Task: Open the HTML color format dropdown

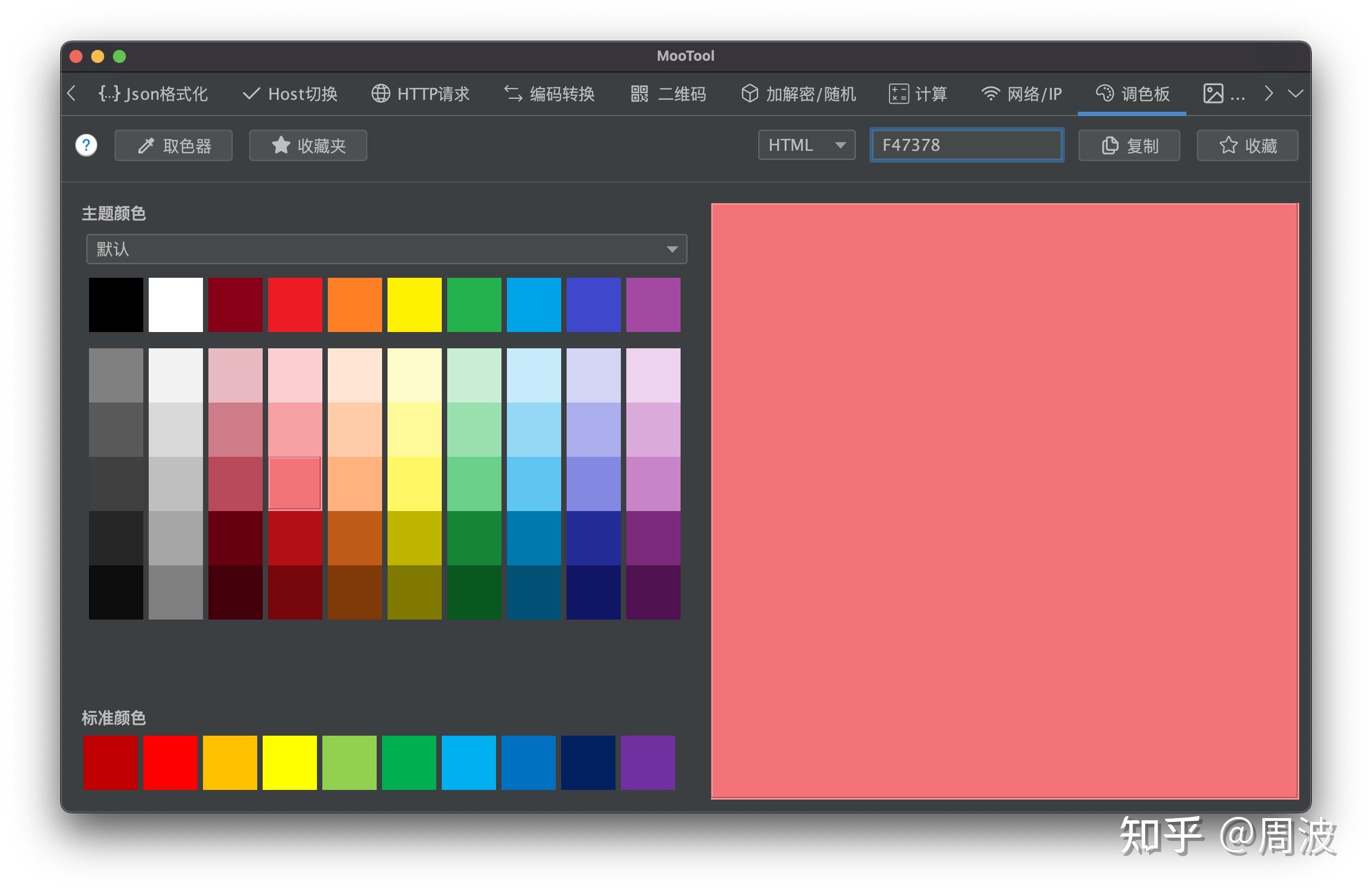Action: pyautogui.click(x=806, y=145)
